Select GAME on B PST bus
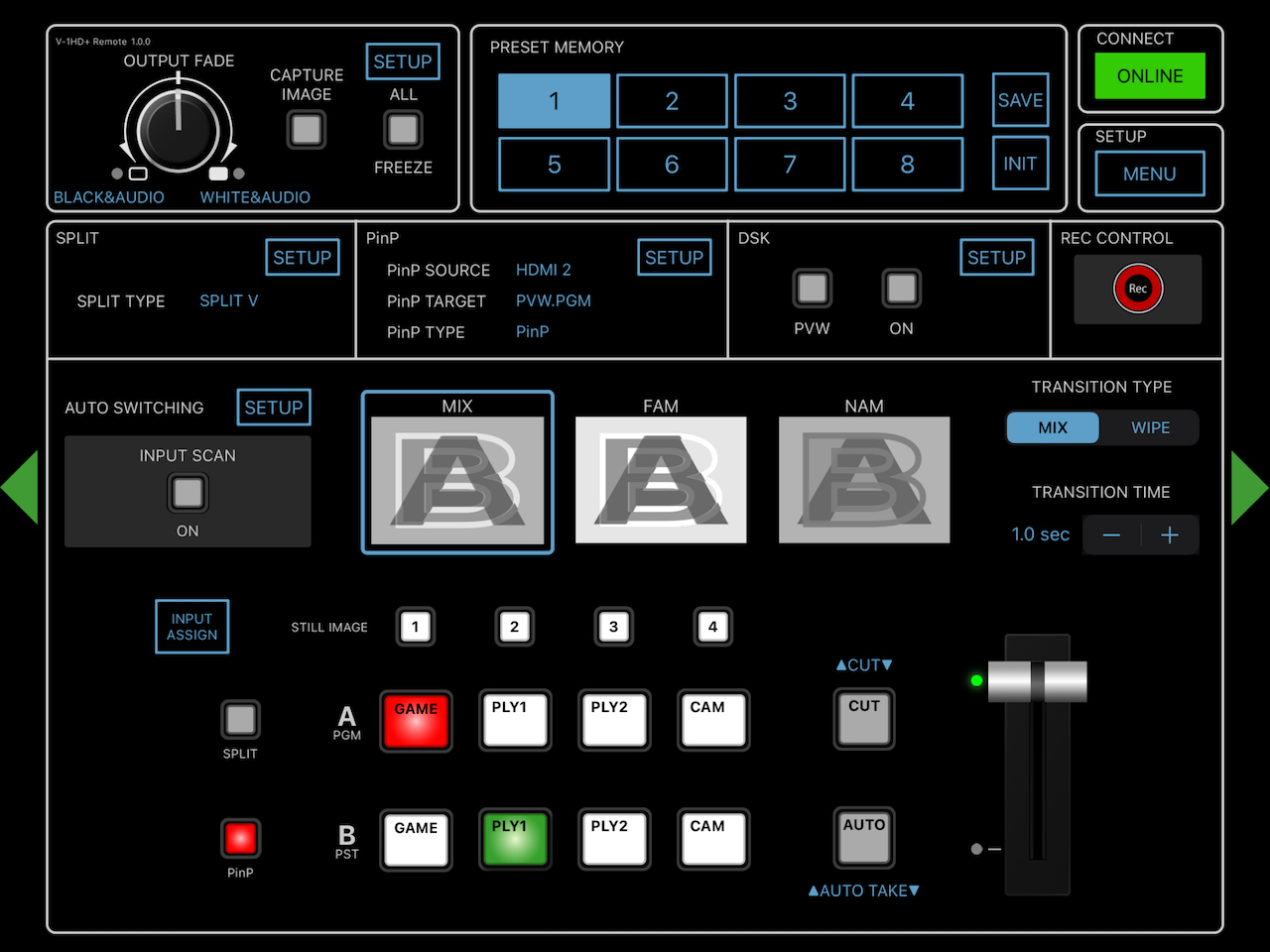The height and width of the screenshot is (952, 1270). tap(416, 839)
